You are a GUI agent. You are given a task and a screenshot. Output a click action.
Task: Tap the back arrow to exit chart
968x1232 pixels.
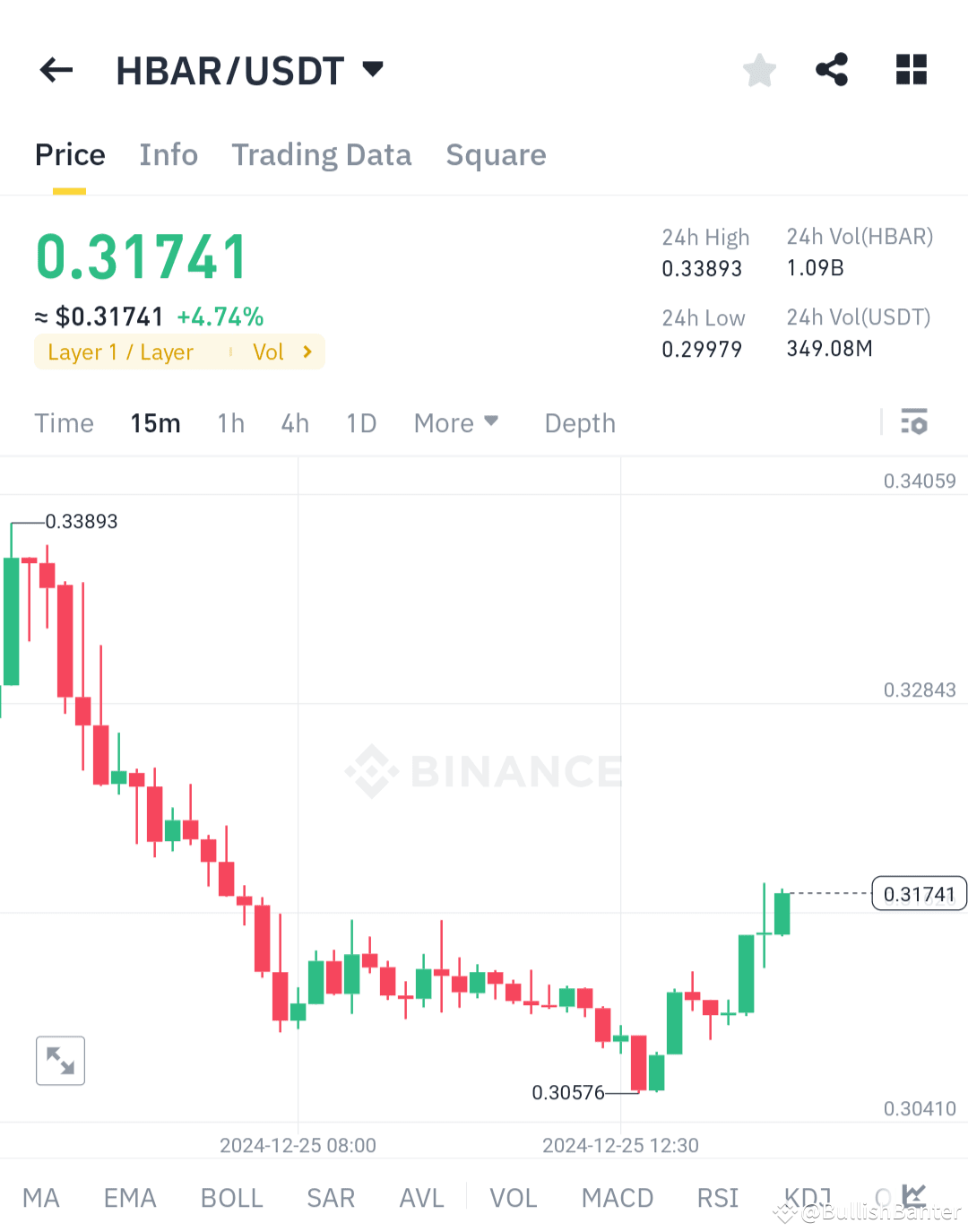coord(56,70)
